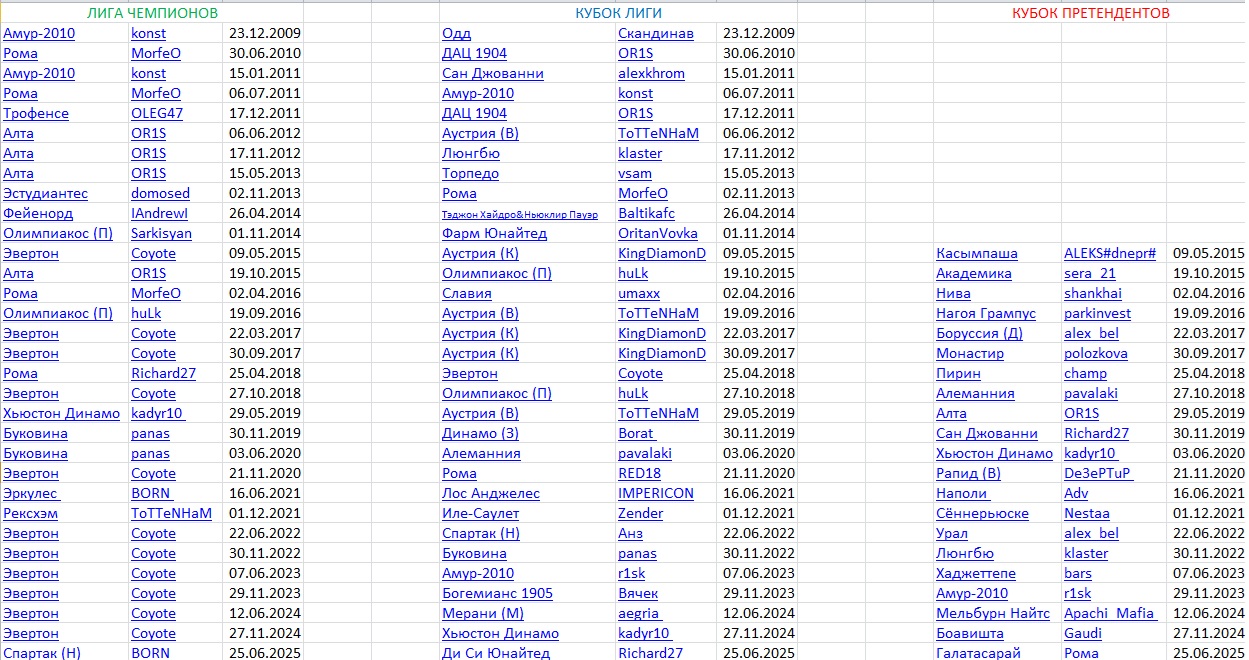Follow the Мельбурн Найтс link
This screenshot has height=660, width=1249.
(993, 613)
